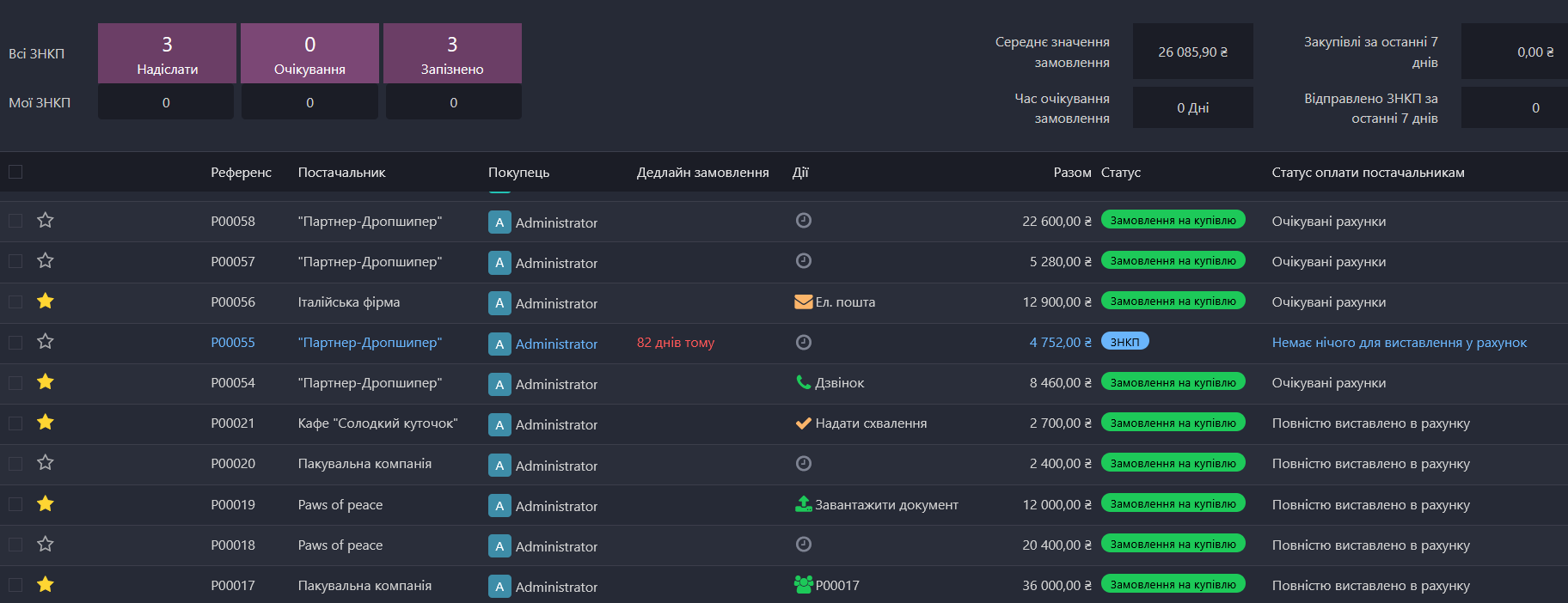Screen dimensions: 1568x603
Task: Star the P00057 order as favorite
Action: (x=46, y=261)
